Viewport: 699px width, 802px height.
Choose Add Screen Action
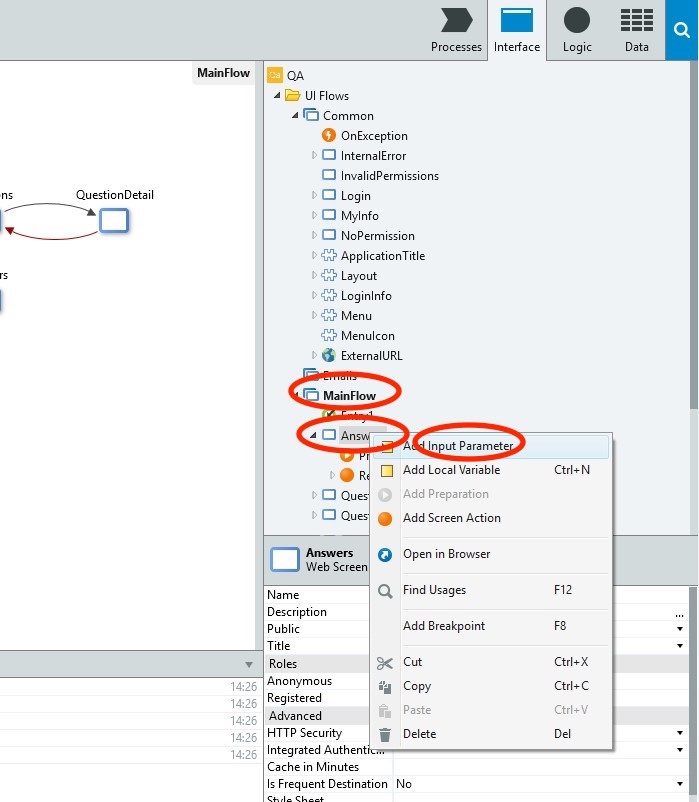coord(491,518)
